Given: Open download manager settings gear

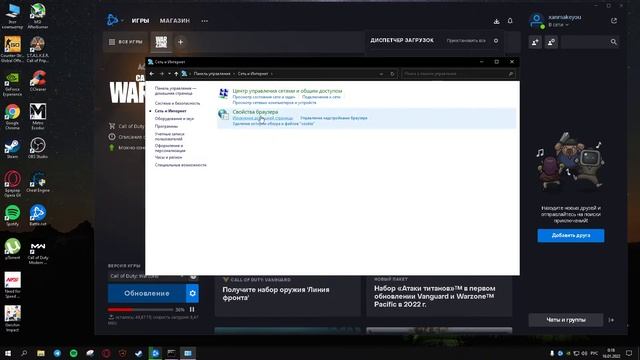Looking at the screenshot, I should 496,41.
